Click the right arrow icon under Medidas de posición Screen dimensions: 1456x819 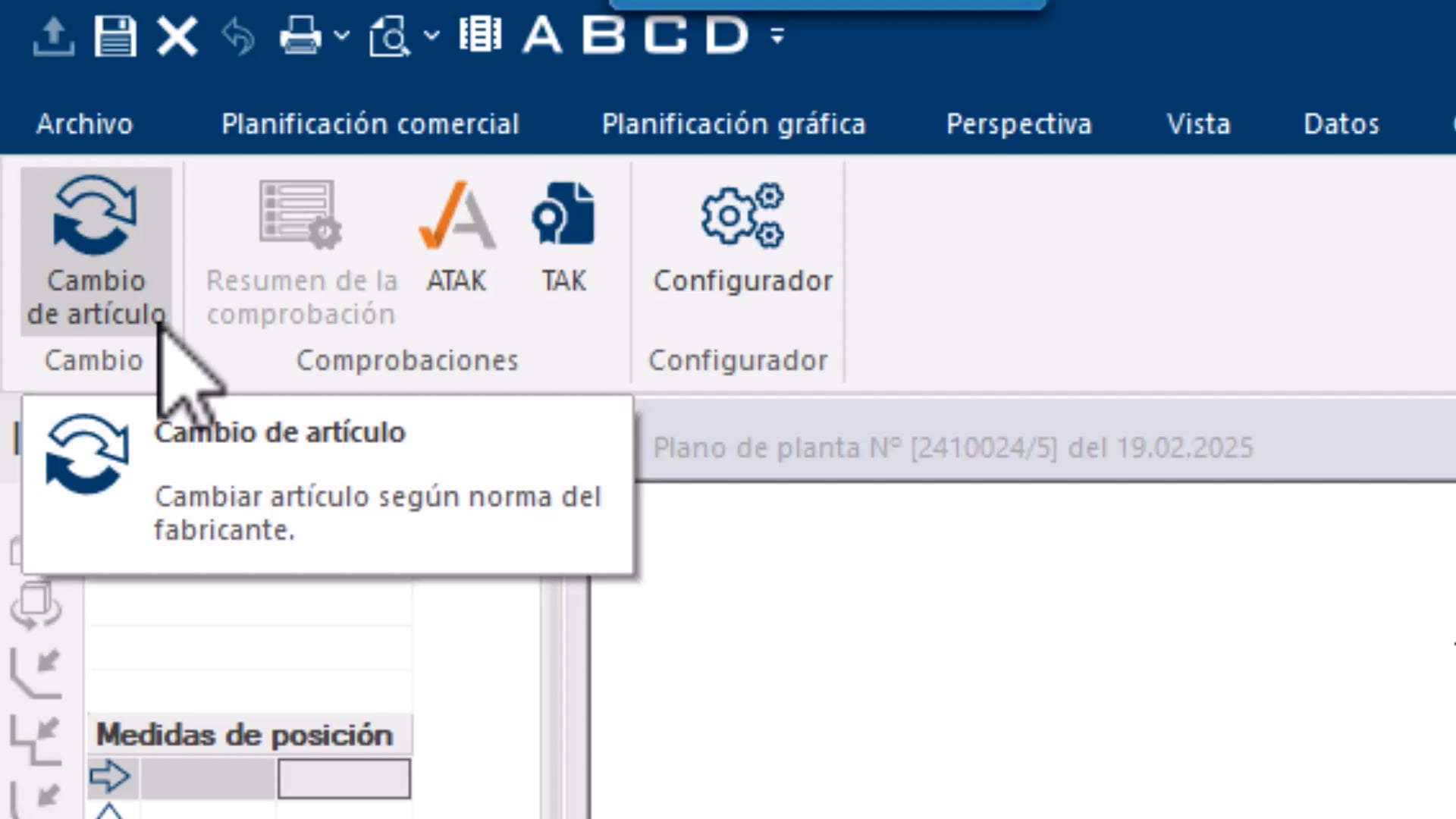coord(110,777)
